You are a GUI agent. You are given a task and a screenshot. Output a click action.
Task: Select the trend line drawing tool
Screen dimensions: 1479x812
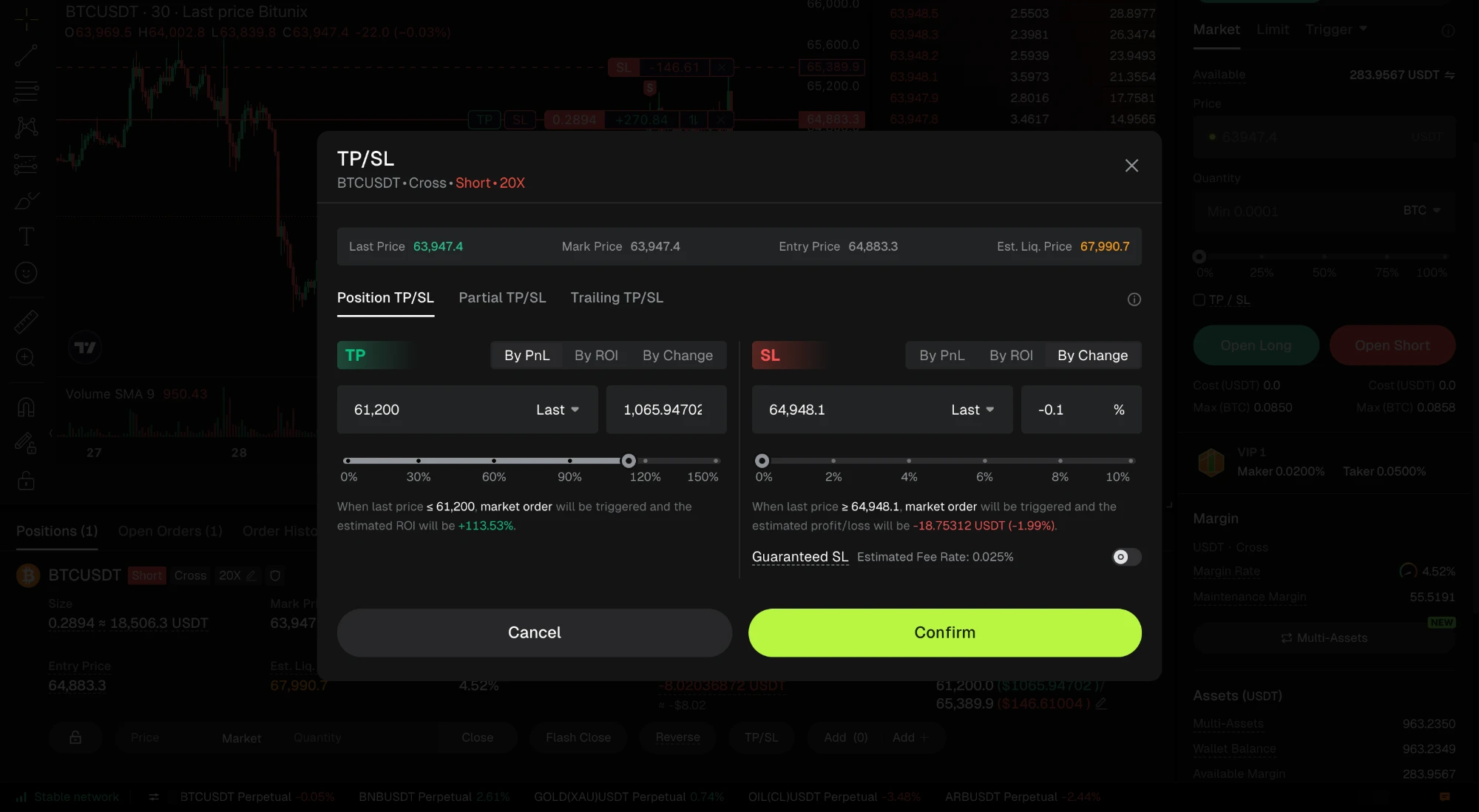pyautogui.click(x=26, y=55)
